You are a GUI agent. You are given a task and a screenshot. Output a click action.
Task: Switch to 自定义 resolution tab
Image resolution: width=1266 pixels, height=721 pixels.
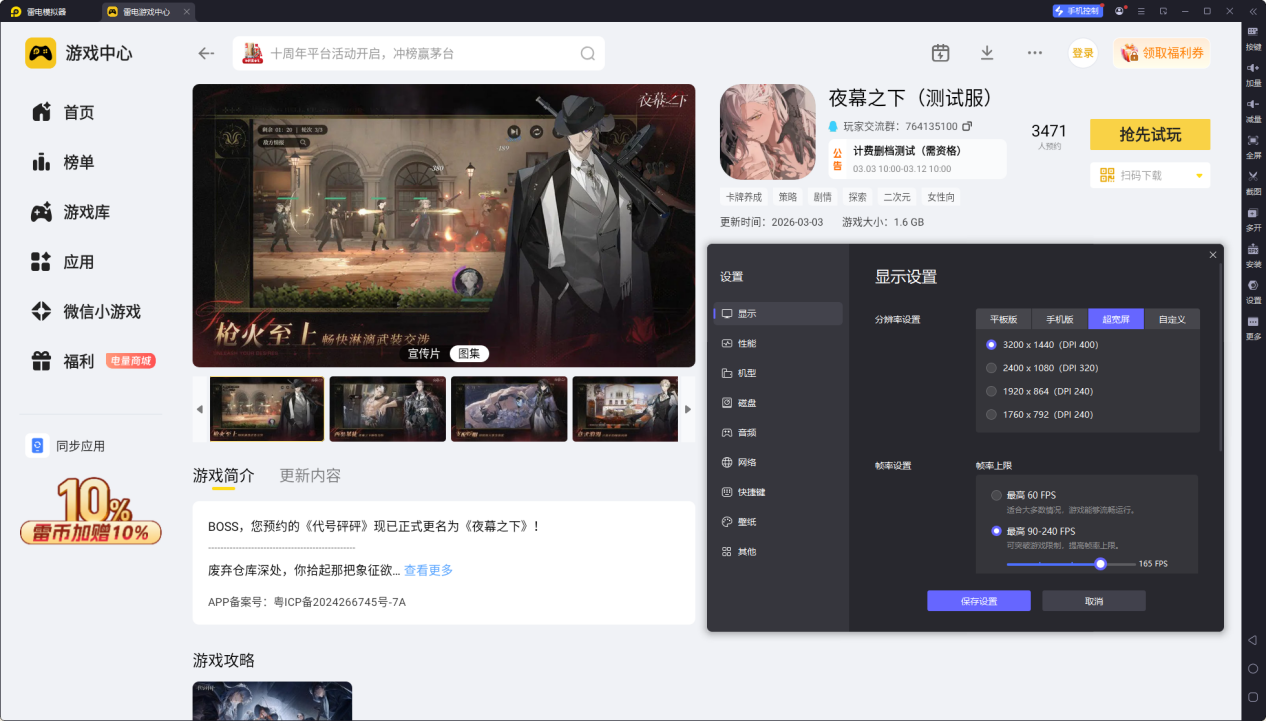pos(1172,319)
